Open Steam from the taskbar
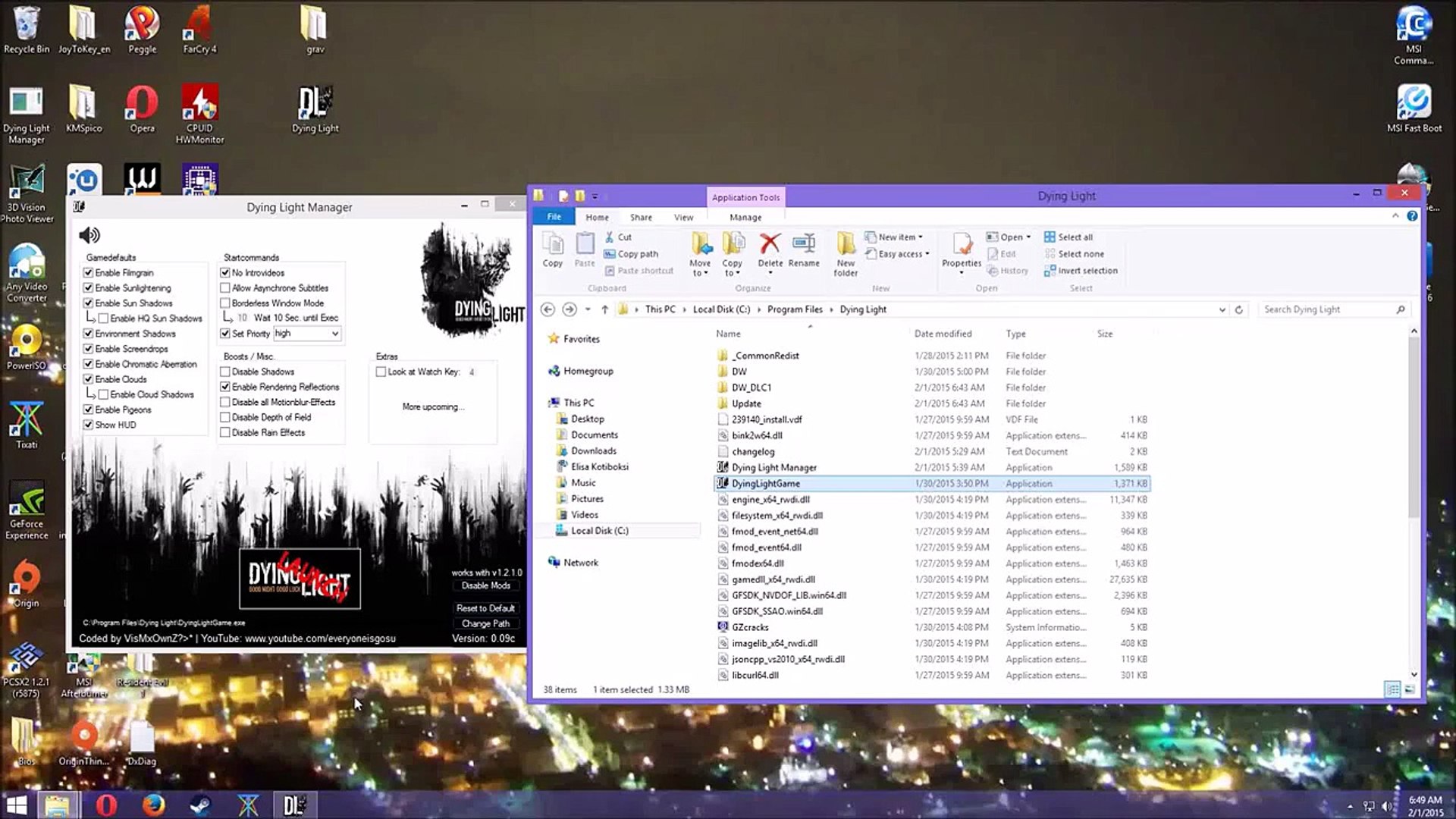 201,805
